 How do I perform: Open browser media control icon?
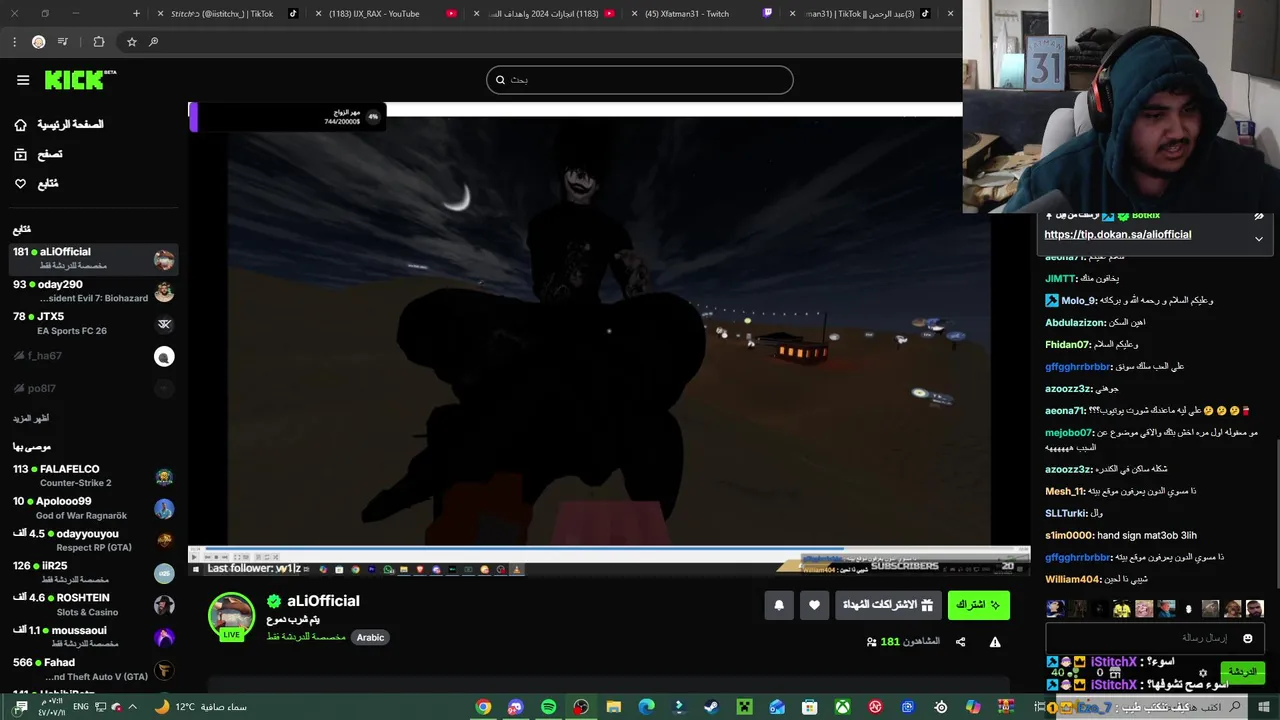click(x=63, y=42)
